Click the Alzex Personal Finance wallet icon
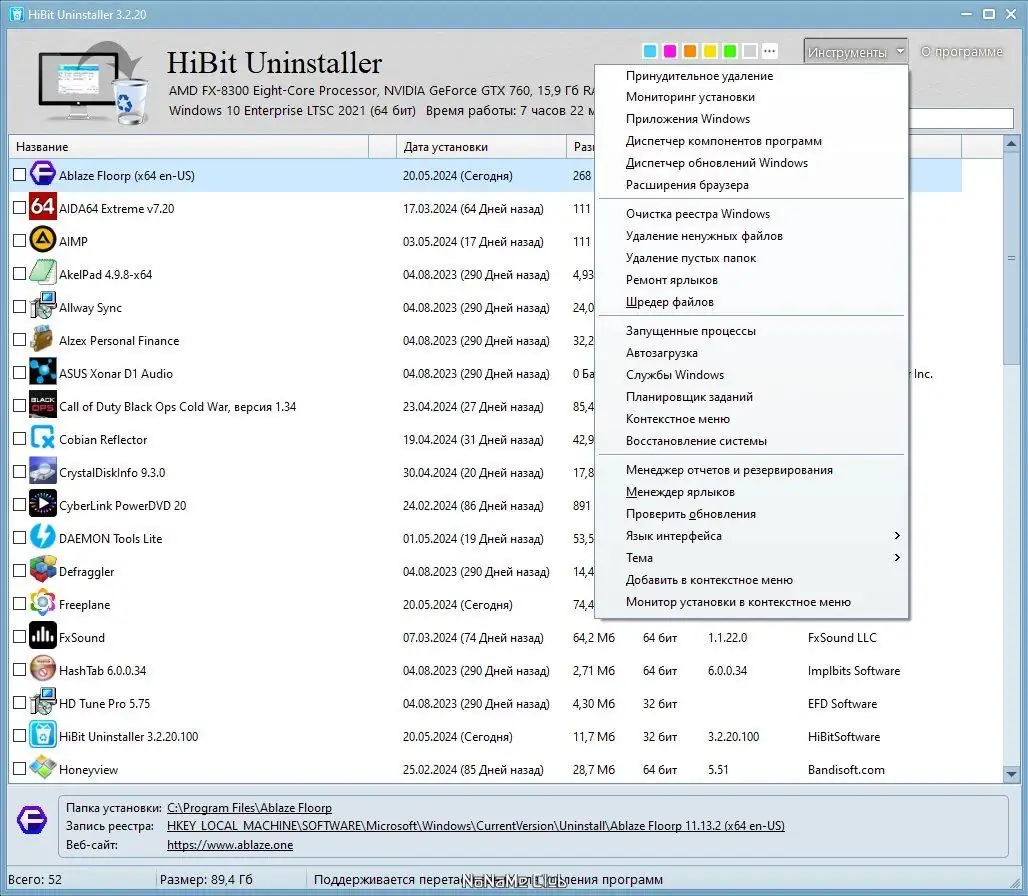This screenshot has height=896, width=1028. pyautogui.click(x=43, y=339)
